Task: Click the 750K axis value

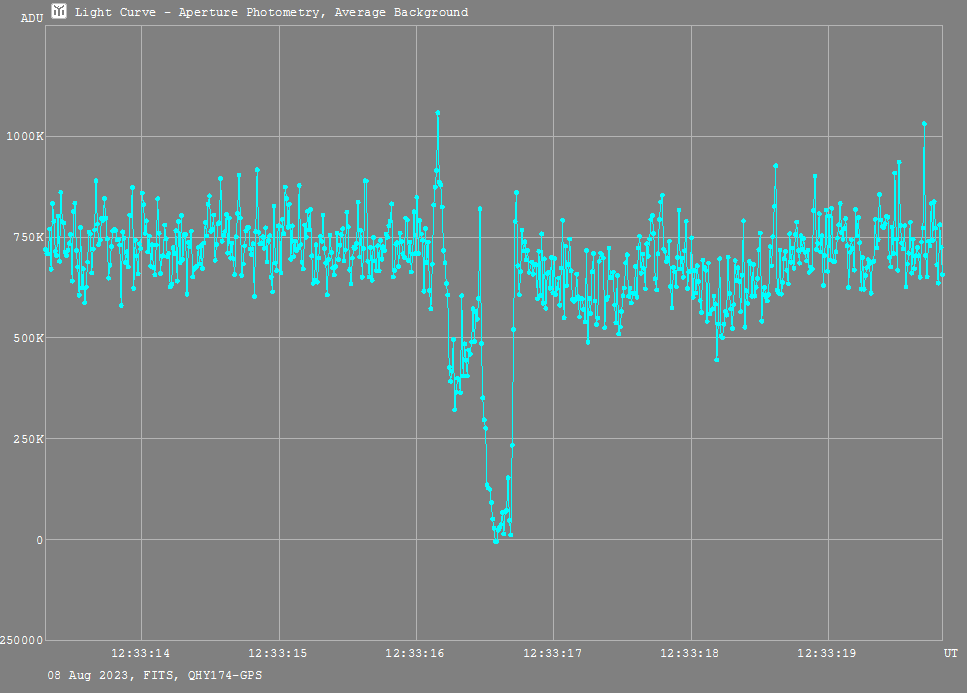Action: point(28,237)
